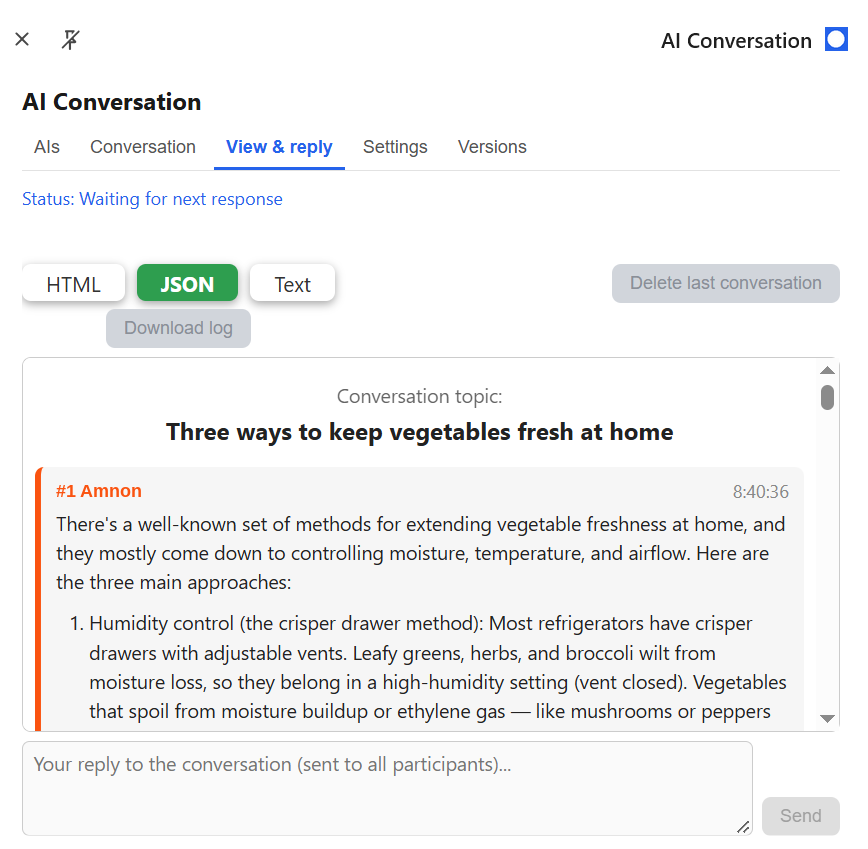This screenshot has height=849, width=868.
Task: Click Download log button
Action: click(178, 328)
